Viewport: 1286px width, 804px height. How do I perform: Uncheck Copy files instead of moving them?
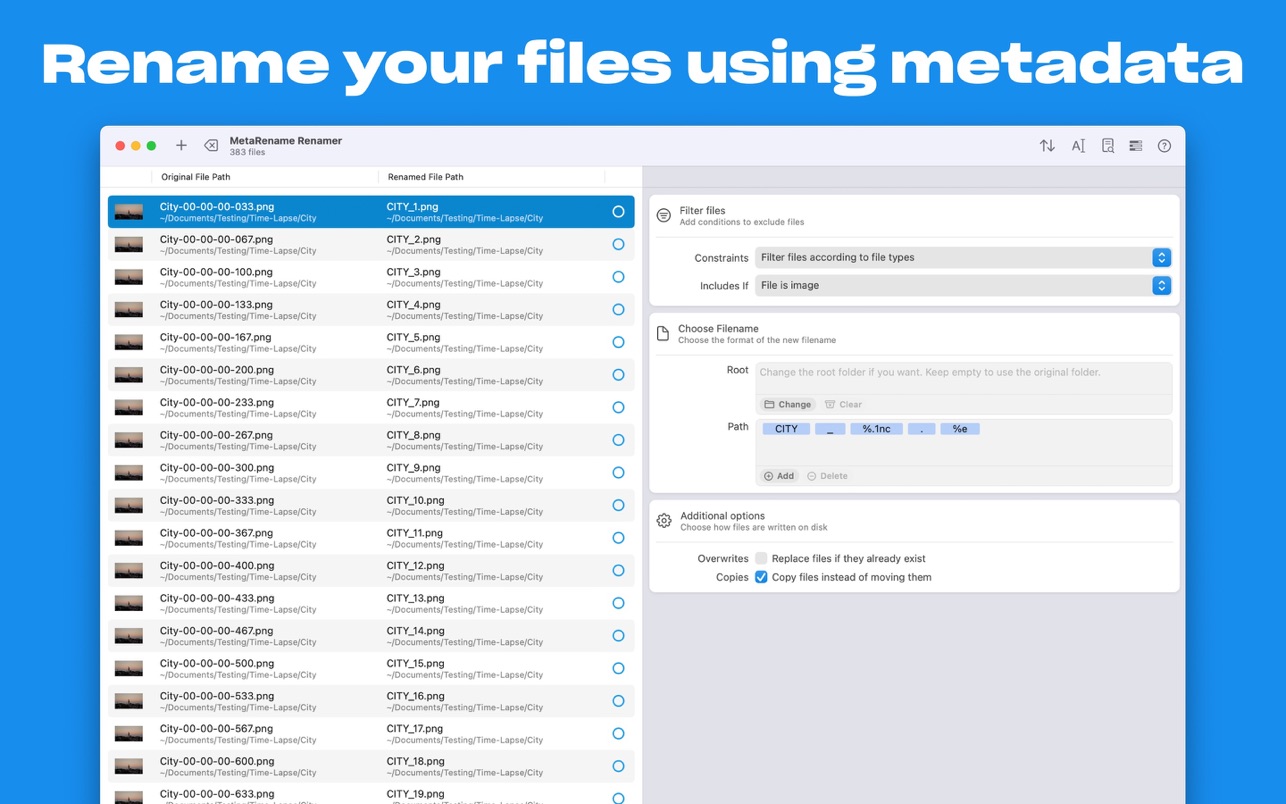point(761,577)
